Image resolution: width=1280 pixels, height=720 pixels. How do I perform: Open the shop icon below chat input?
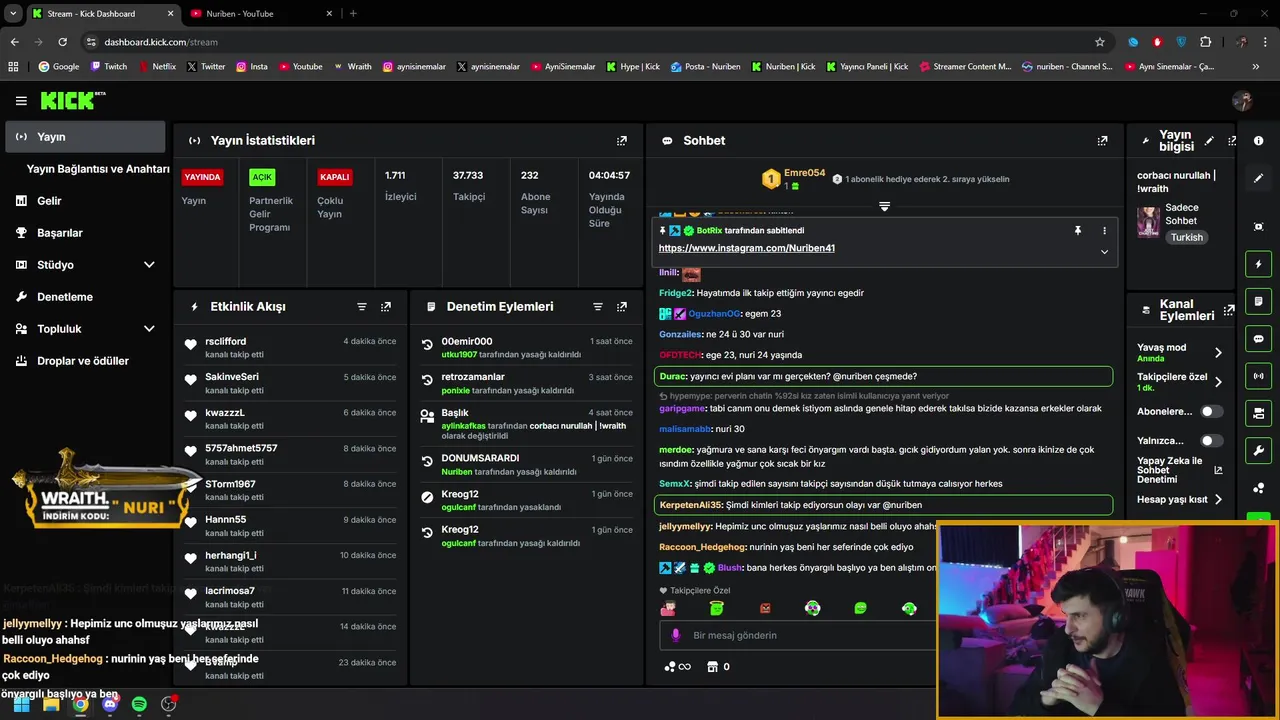tap(712, 666)
